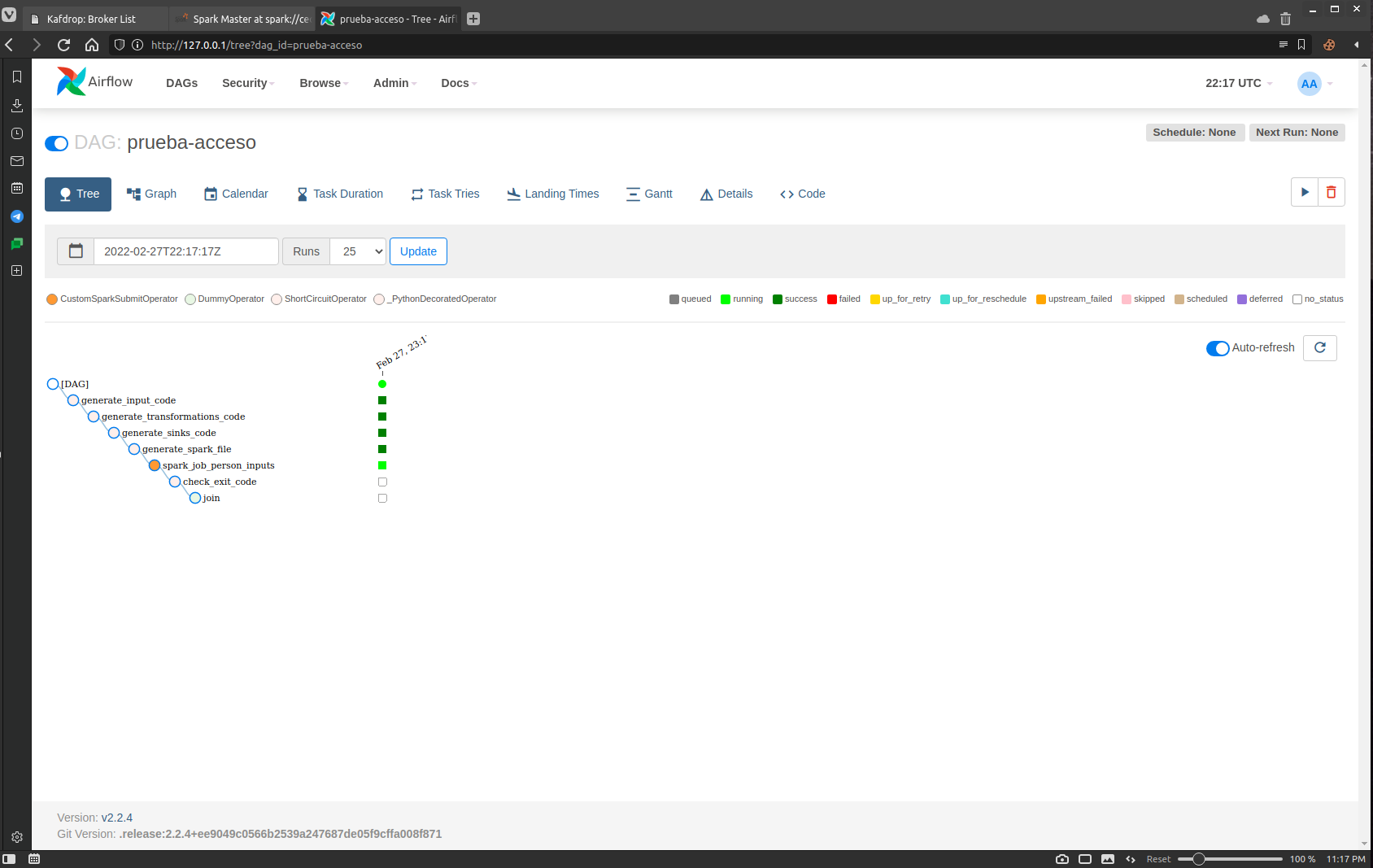Reload the current browser page
This screenshot has height=868, width=1373.
[x=63, y=45]
